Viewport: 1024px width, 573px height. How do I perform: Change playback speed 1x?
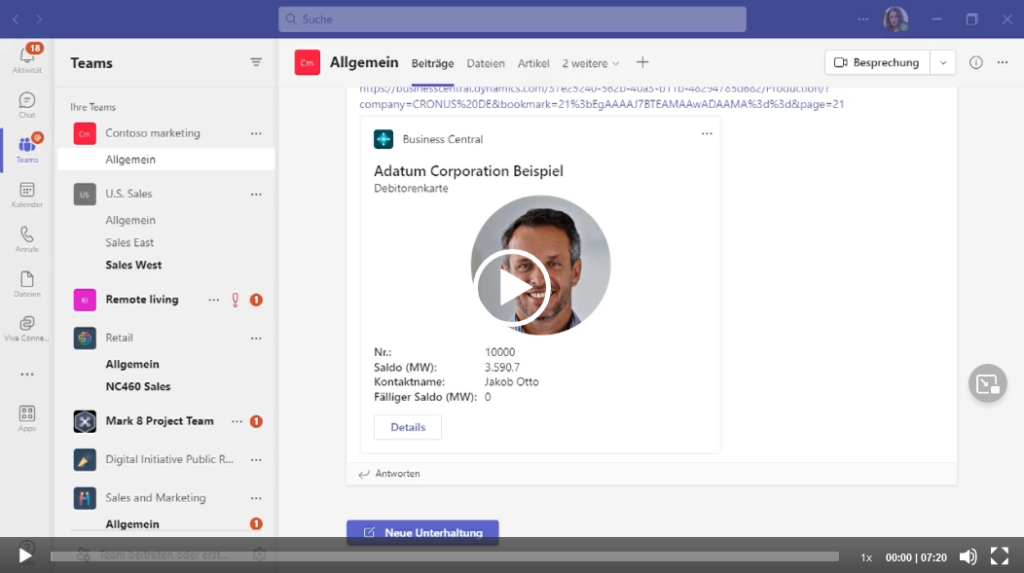point(866,557)
